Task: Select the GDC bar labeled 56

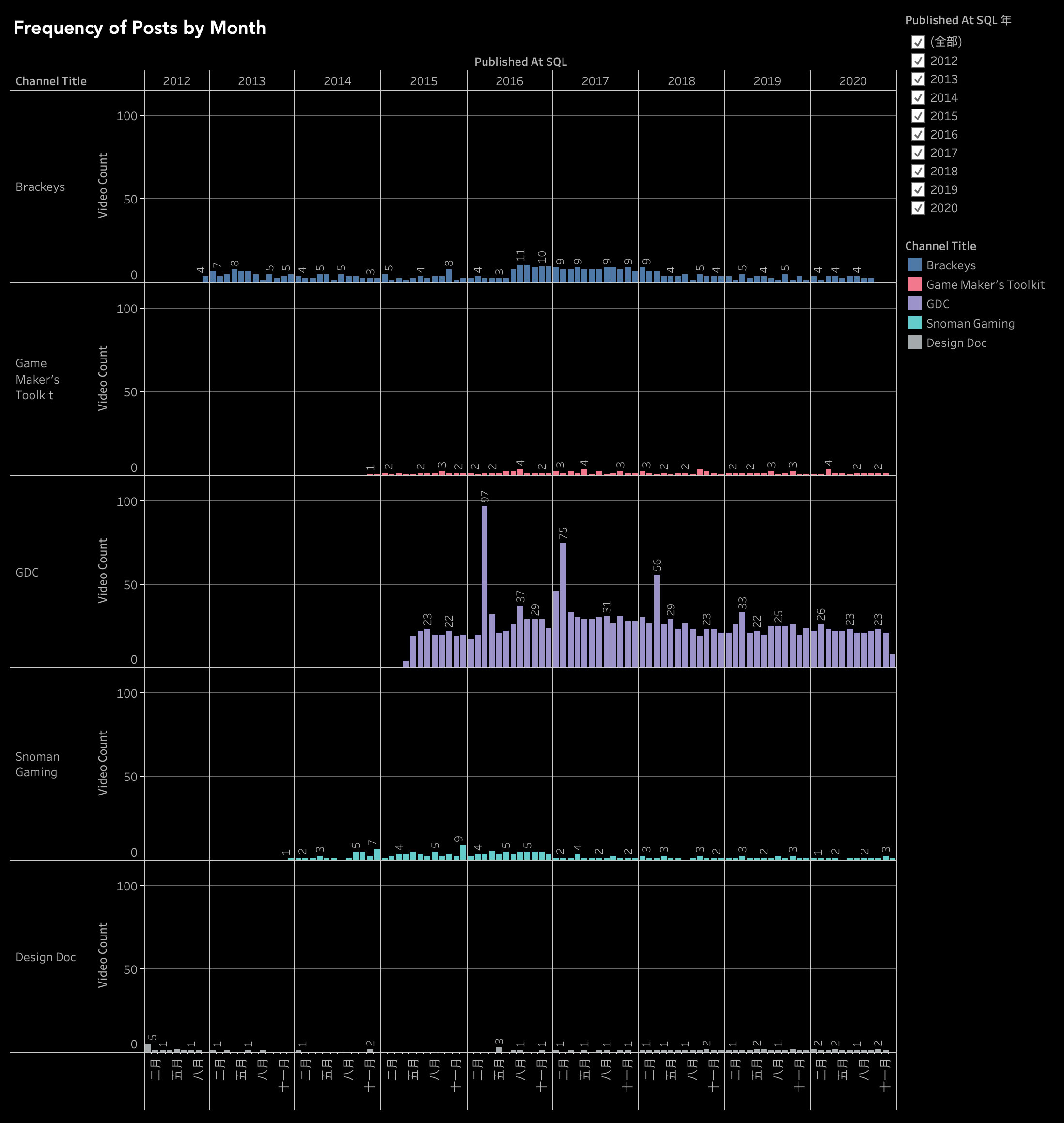Action: (657, 621)
